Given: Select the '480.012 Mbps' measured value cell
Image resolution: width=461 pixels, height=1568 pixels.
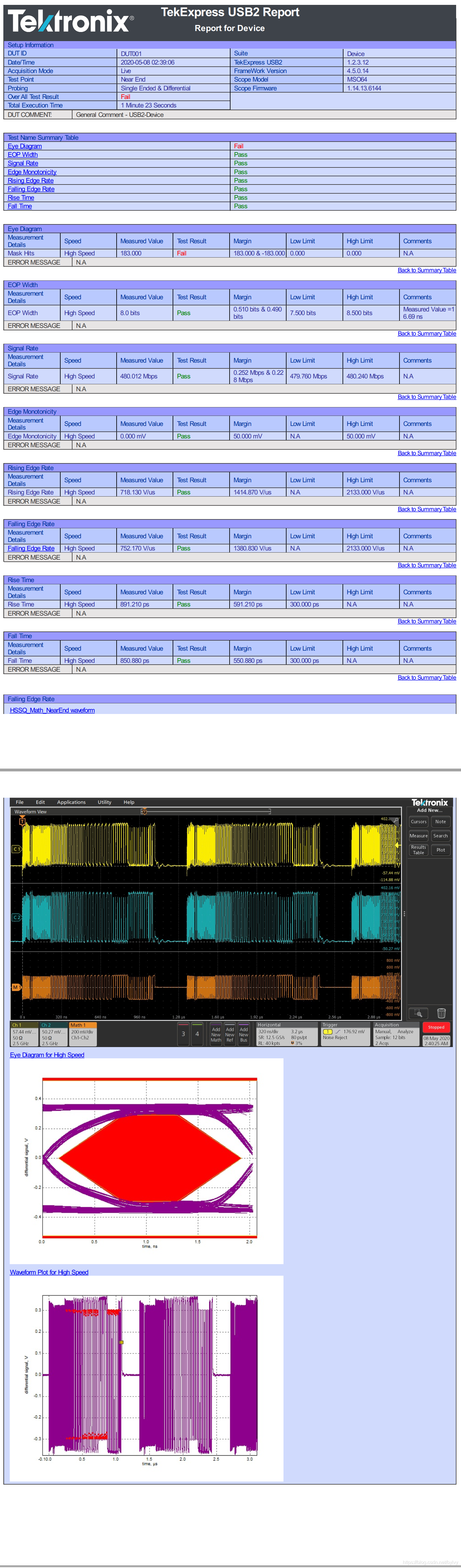Looking at the screenshot, I should tap(144, 376).
